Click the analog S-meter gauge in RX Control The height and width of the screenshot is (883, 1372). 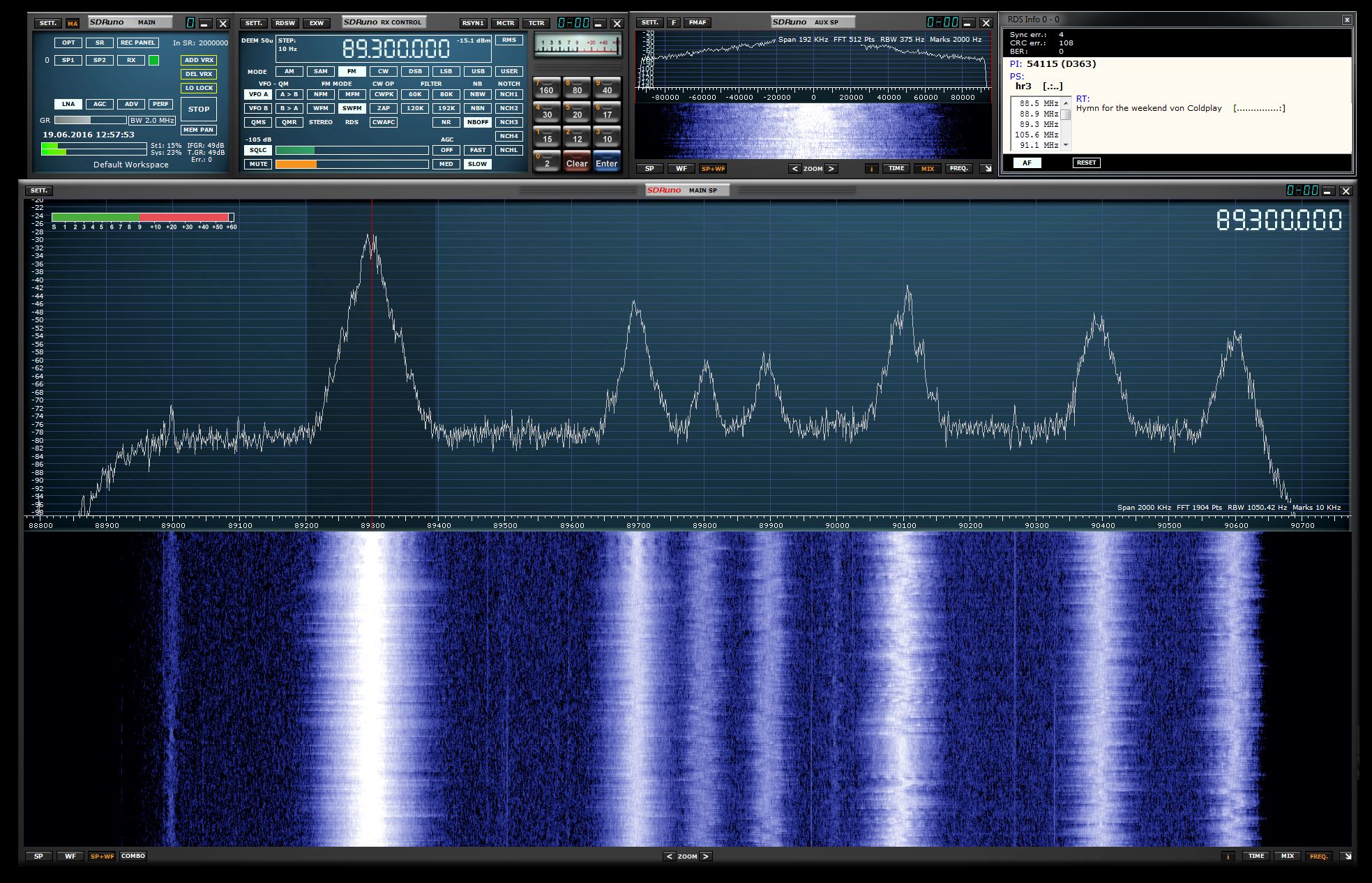(x=578, y=46)
